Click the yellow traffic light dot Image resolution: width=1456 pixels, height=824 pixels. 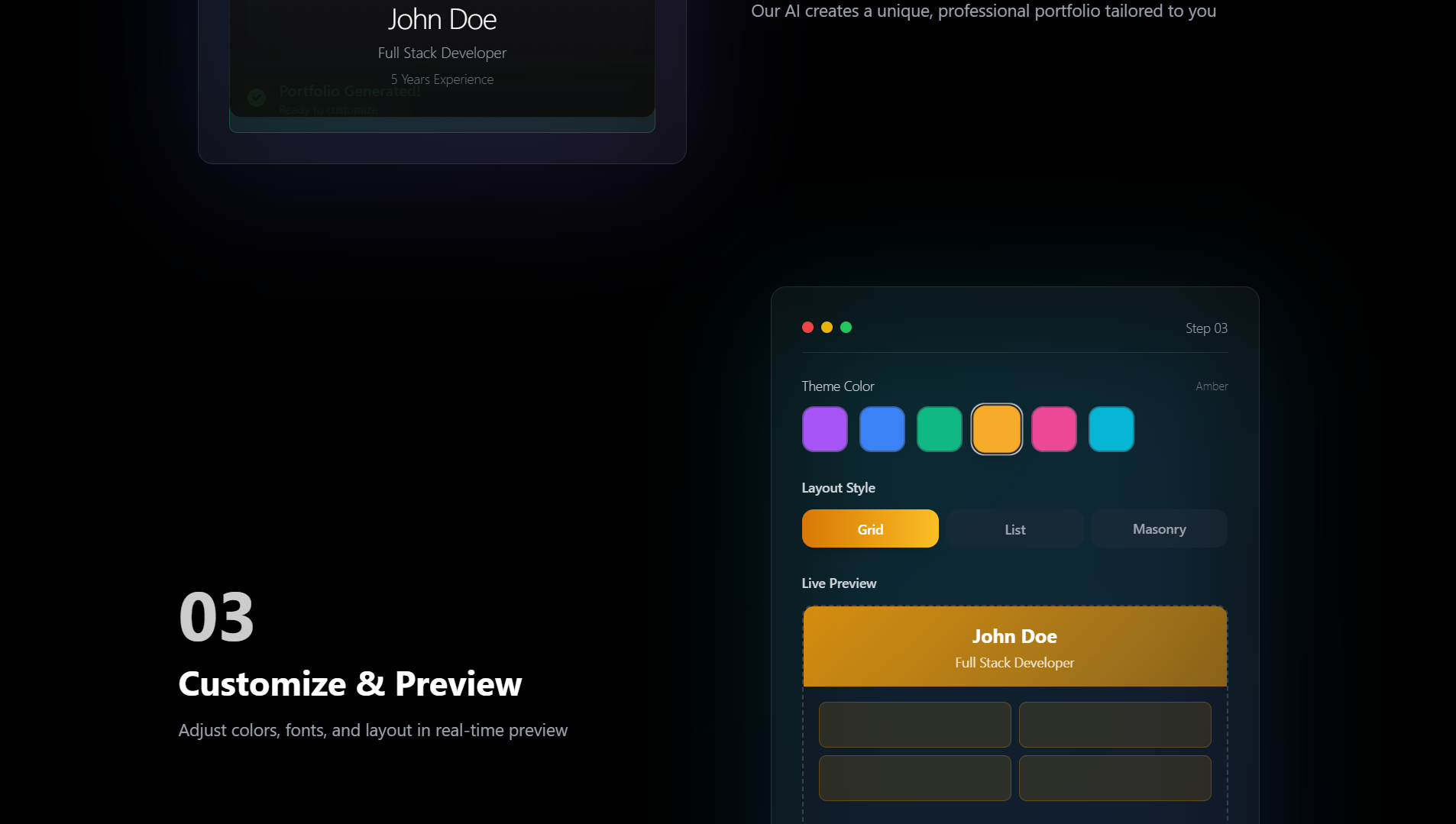tap(827, 327)
